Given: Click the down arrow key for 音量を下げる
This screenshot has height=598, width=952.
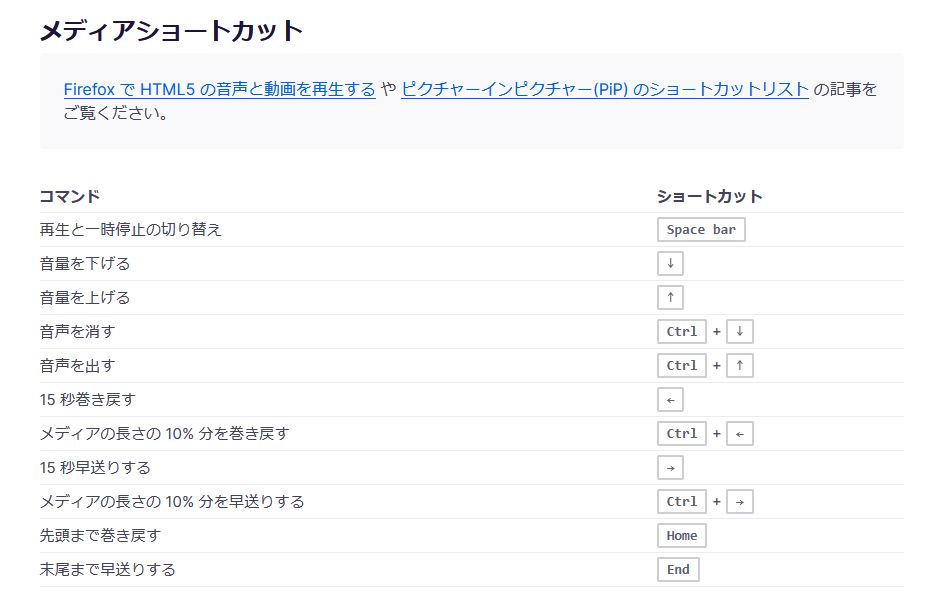Looking at the screenshot, I should point(670,264).
